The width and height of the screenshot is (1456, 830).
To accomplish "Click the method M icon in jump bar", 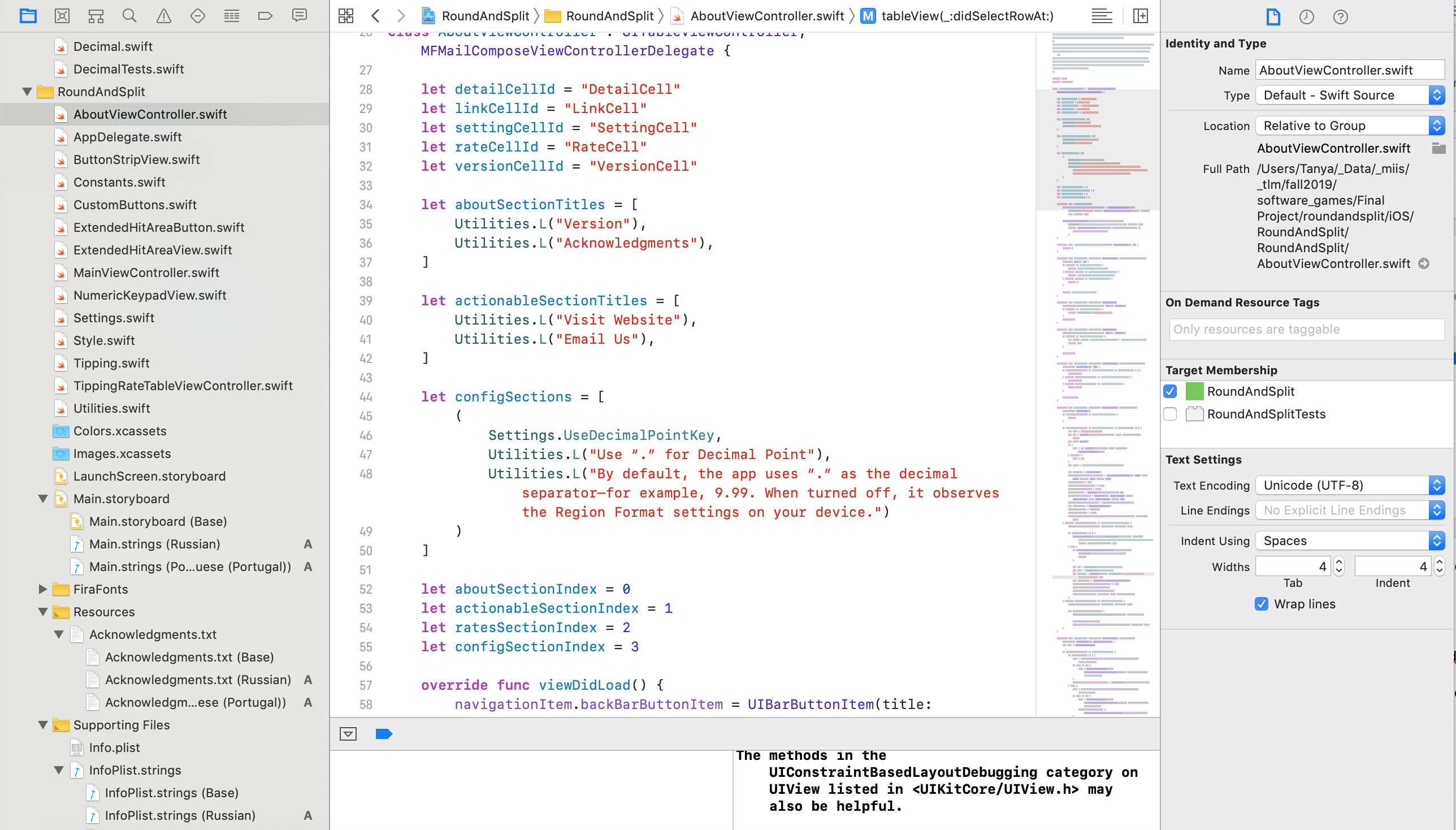I will click(868, 16).
